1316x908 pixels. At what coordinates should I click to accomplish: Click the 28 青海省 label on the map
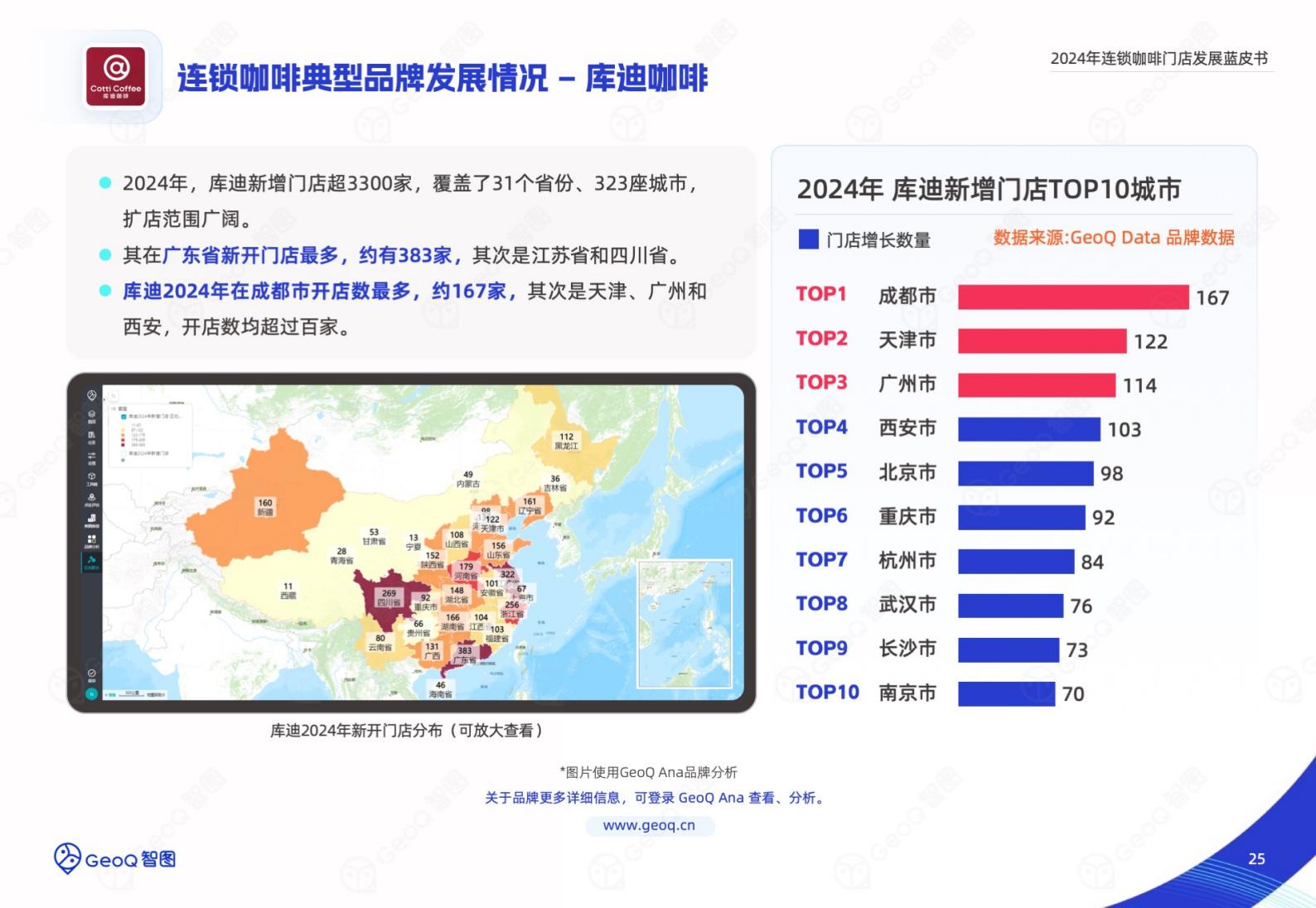[x=341, y=556]
